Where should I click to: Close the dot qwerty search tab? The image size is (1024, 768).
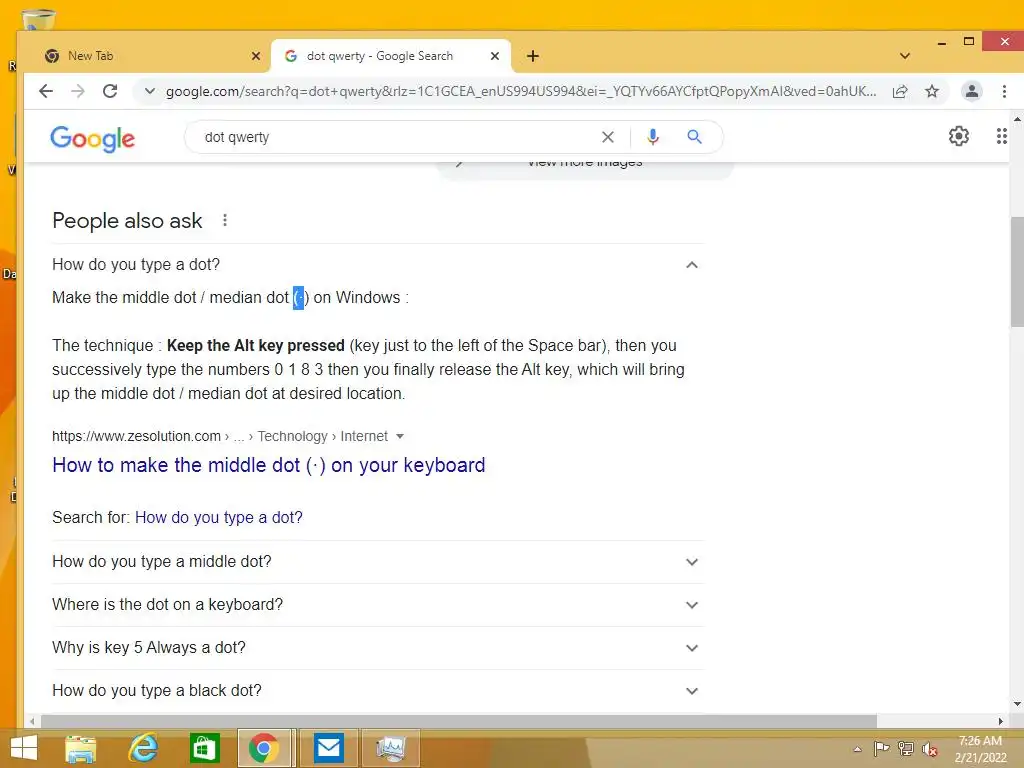coord(494,56)
